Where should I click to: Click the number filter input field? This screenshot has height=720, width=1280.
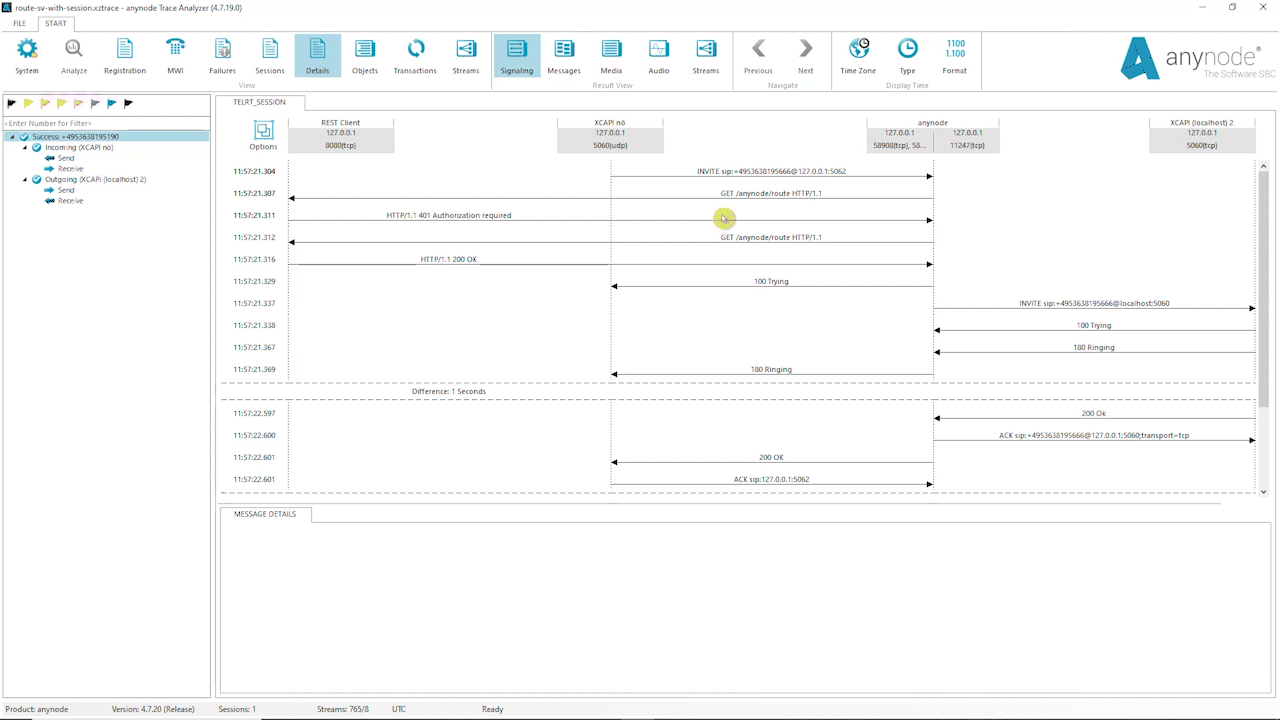click(x=105, y=123)
